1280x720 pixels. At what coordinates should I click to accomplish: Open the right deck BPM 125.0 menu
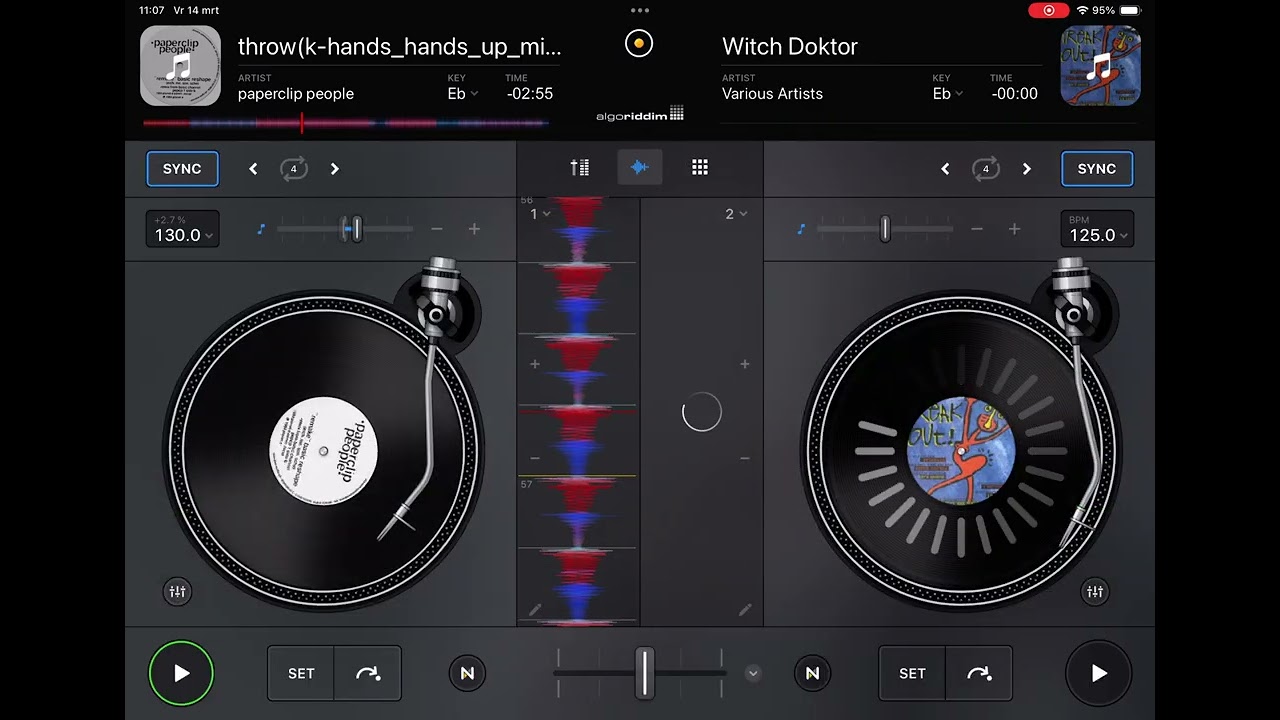[1097, 229]
